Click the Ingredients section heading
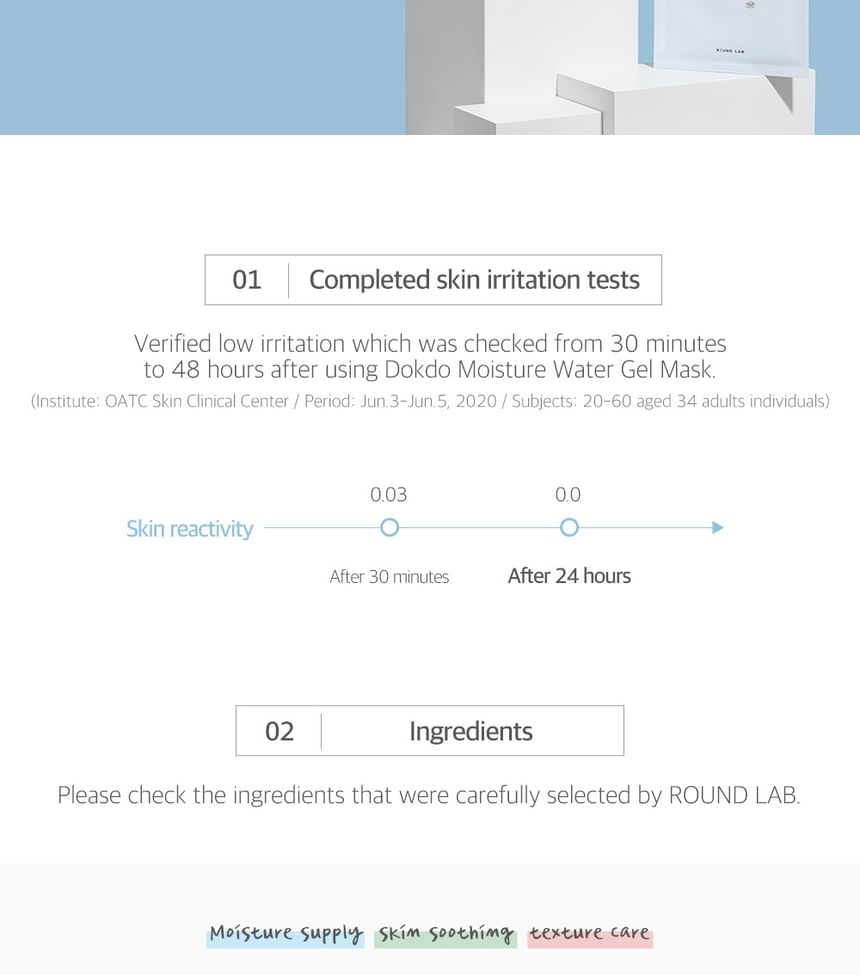This screenshot has height=975, width=860. [x=471, y=731]
